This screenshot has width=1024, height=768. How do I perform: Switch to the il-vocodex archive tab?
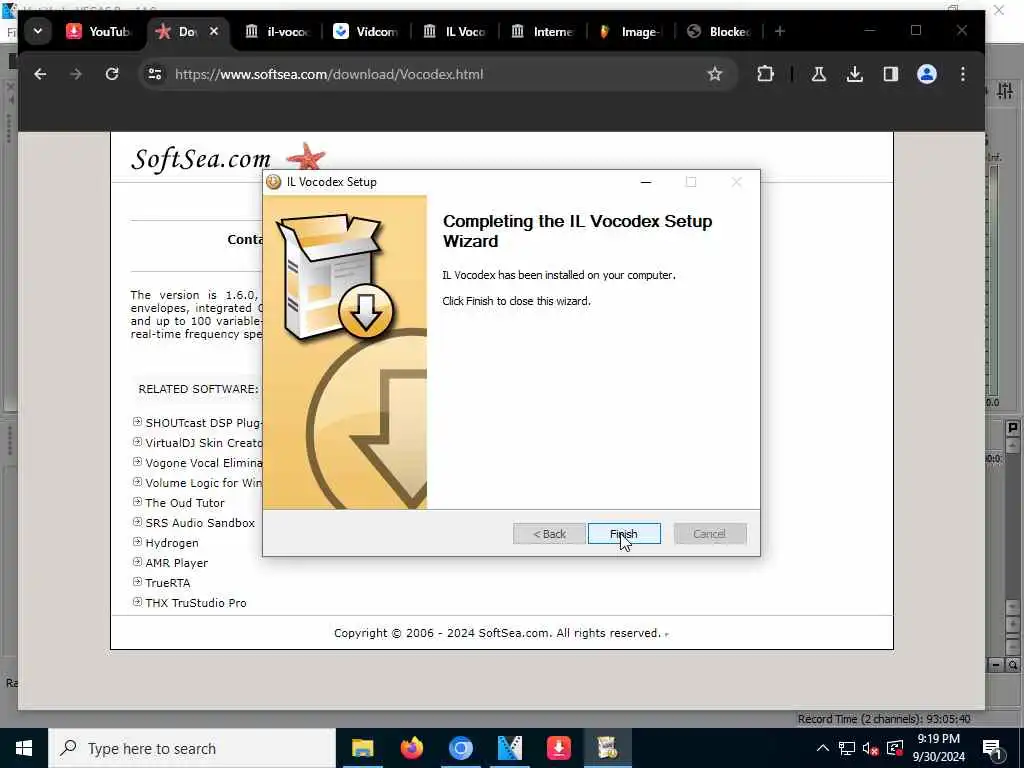pos(278,31)
